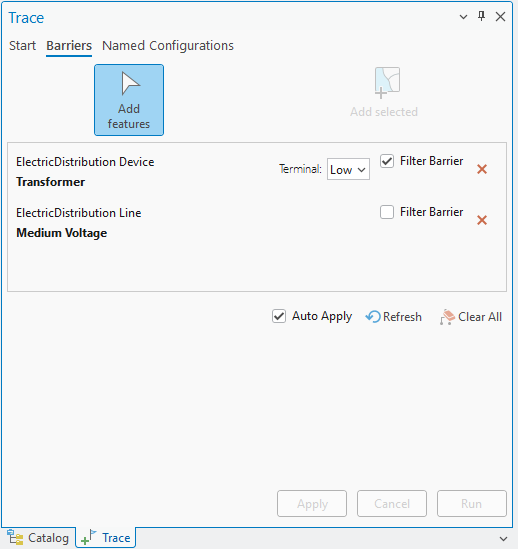
Task: Click the Apply button
Action: tap(312, 503)
